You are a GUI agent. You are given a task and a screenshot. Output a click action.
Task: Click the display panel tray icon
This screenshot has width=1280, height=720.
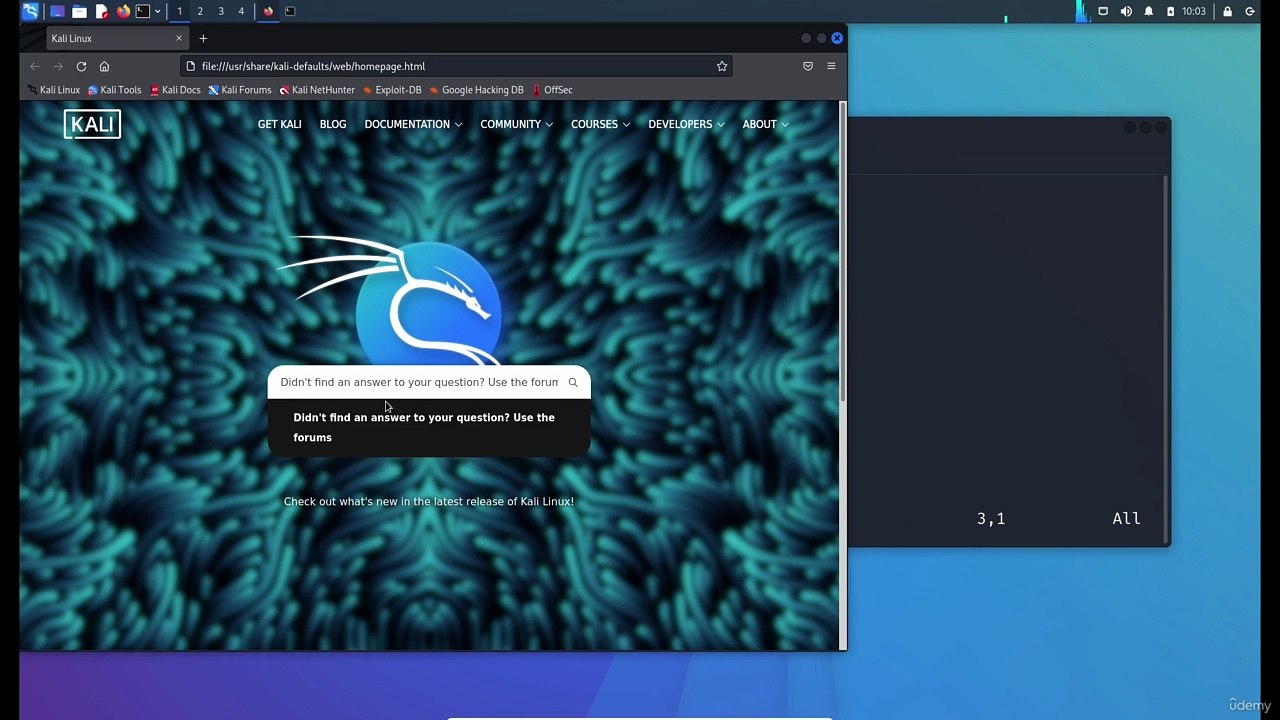pyautogui.click(x=1103, y=11)
